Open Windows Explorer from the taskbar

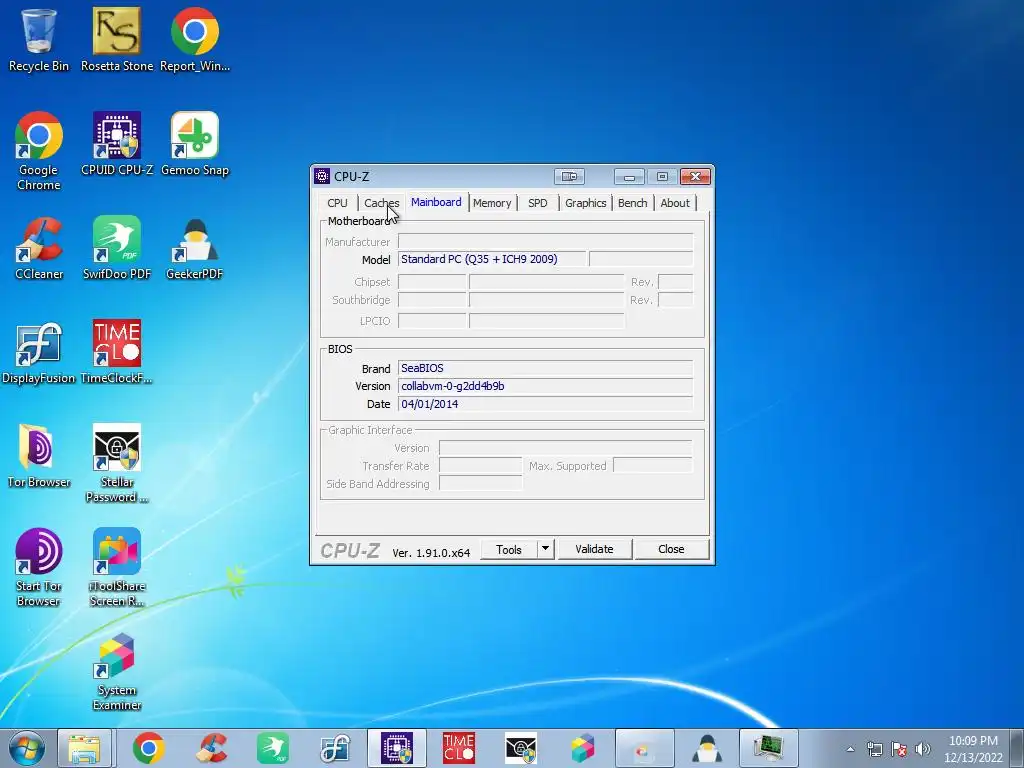[84, 748]
